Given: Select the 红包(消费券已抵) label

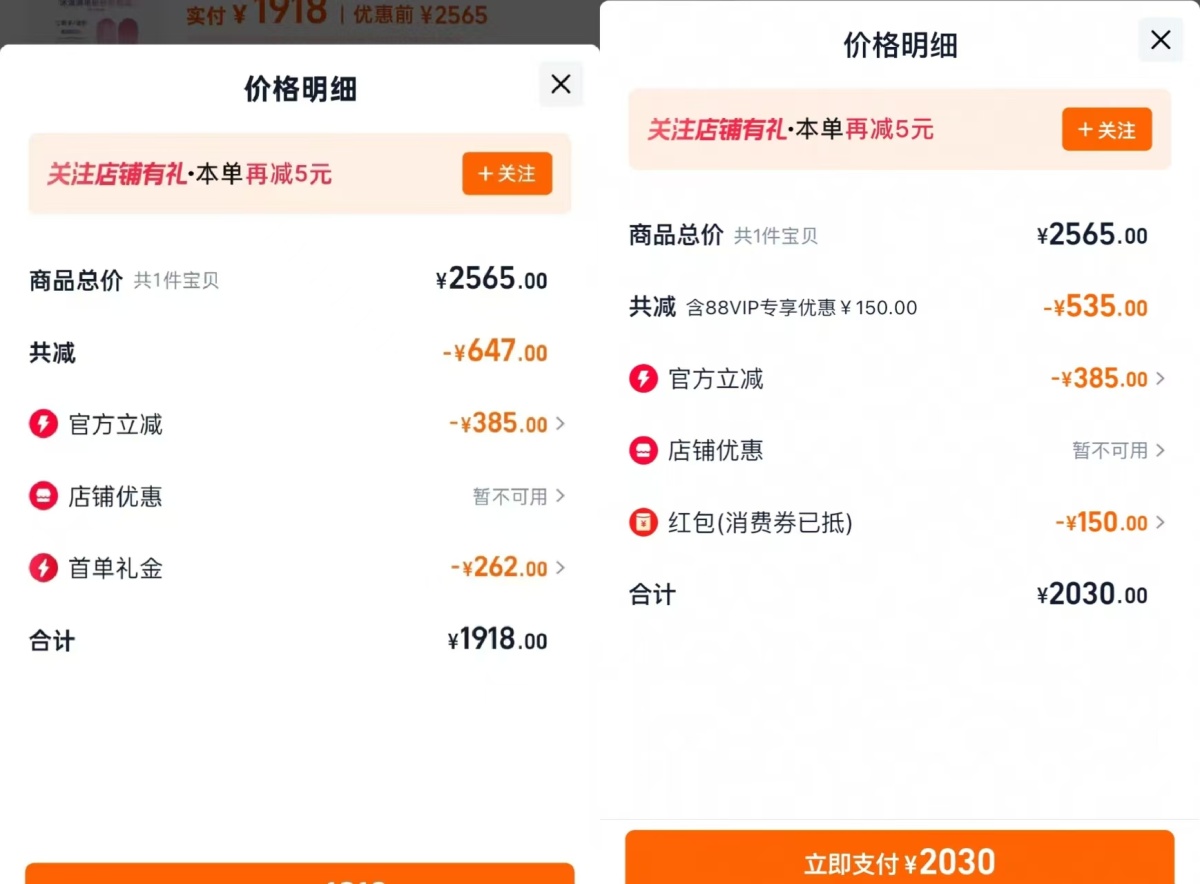Looking at the screenshot, I should pos(760,522).
